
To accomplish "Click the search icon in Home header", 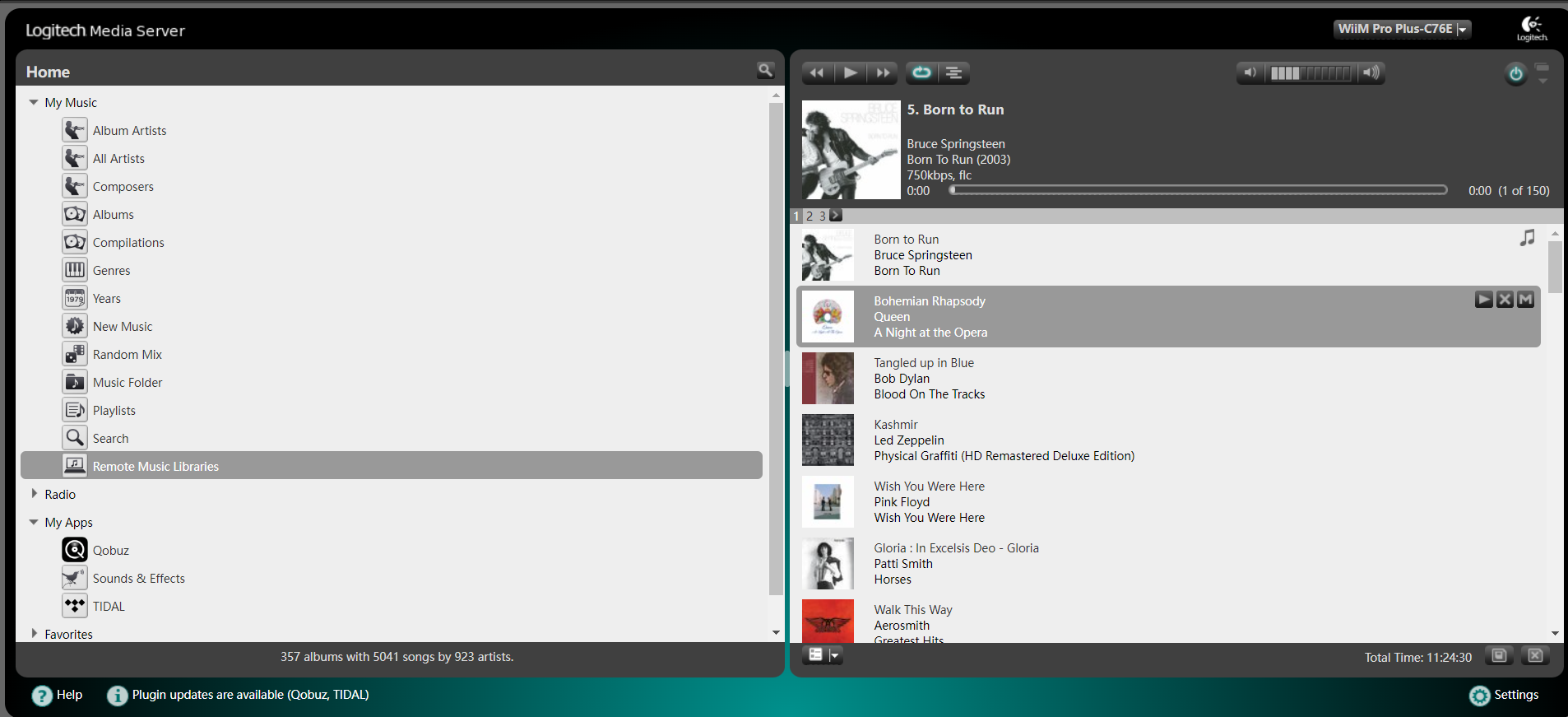I will click(766, 71).
